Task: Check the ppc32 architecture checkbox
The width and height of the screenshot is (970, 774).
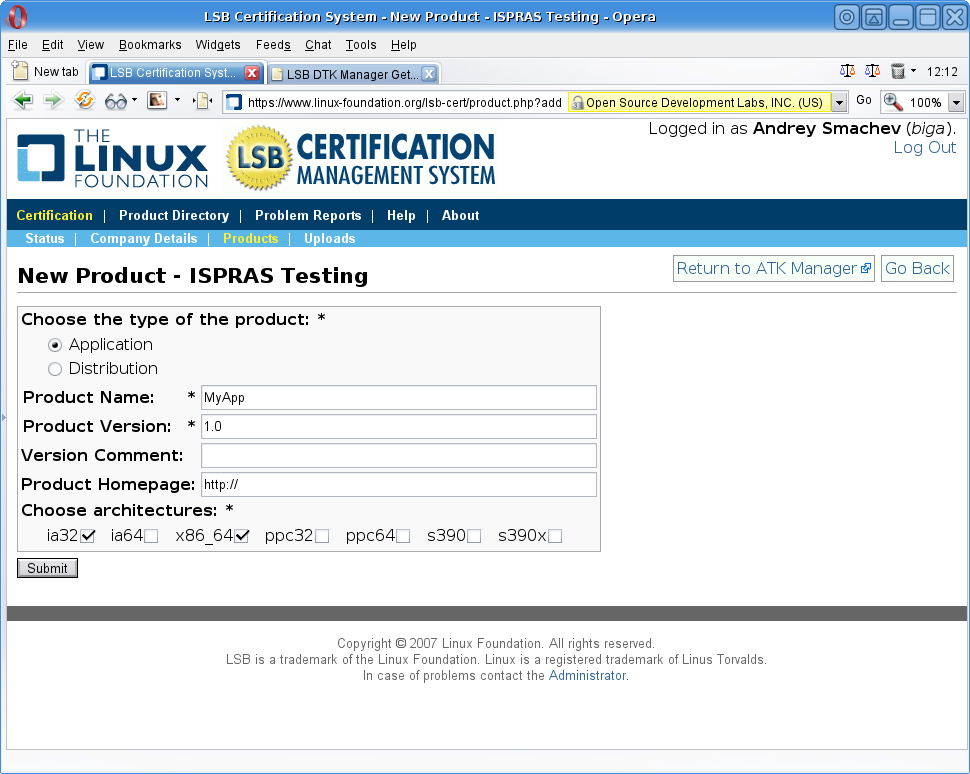Action: click(x=322, y=536)
